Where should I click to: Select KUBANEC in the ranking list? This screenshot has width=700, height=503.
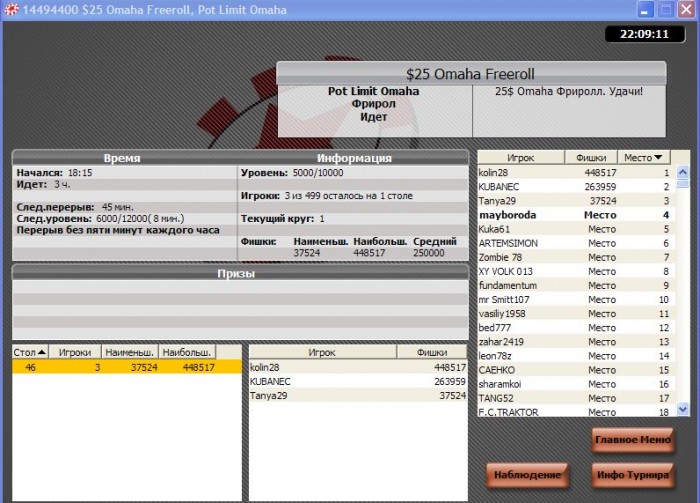(575, 187)
